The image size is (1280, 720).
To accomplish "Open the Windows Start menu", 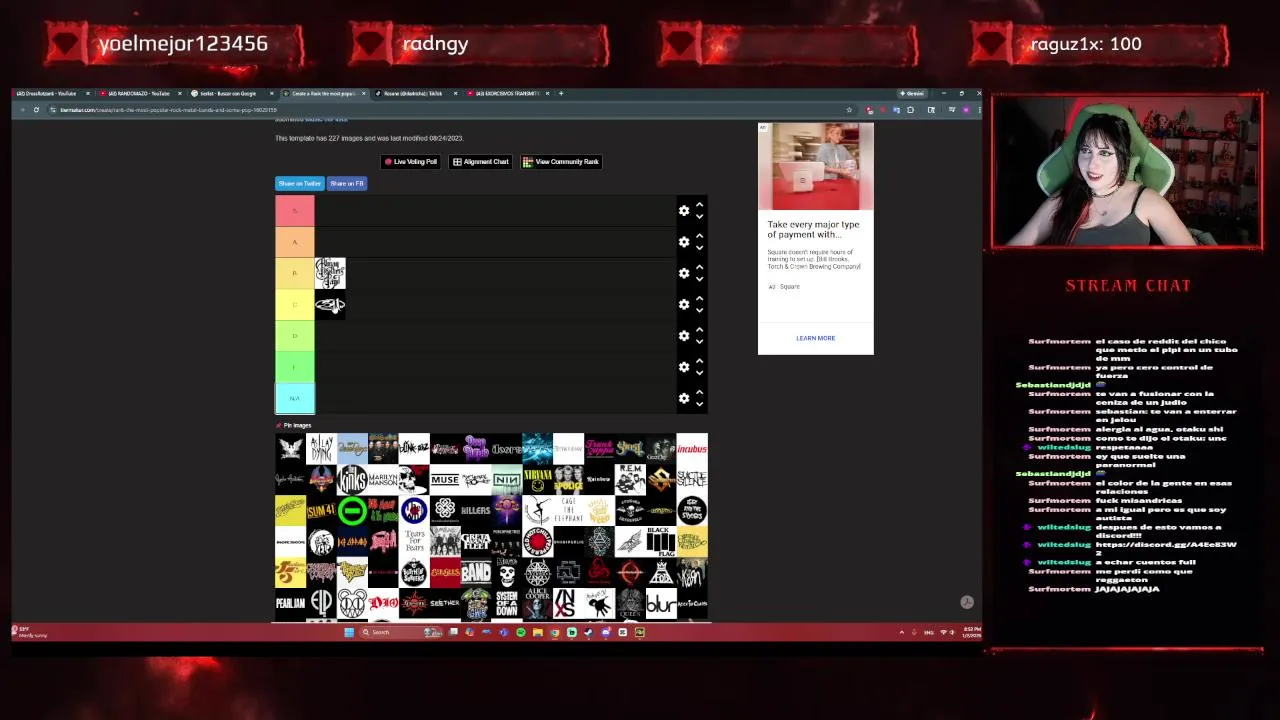I will click(x=348, y=632).
